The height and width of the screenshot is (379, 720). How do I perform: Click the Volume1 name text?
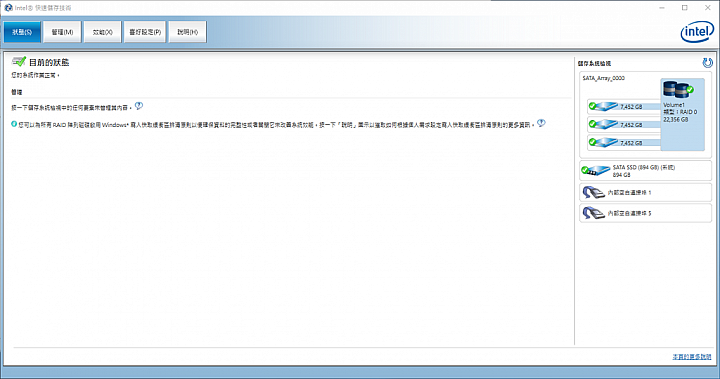point(674,105)
